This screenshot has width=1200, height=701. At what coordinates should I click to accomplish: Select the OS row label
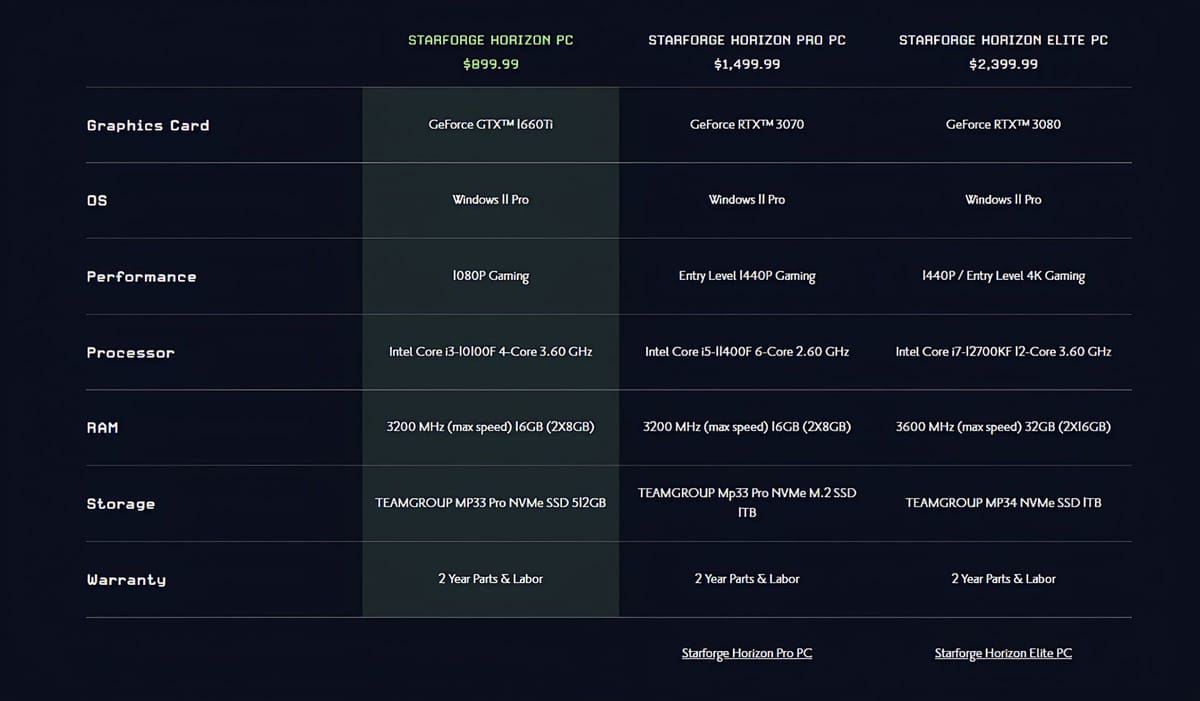[97, 200]
